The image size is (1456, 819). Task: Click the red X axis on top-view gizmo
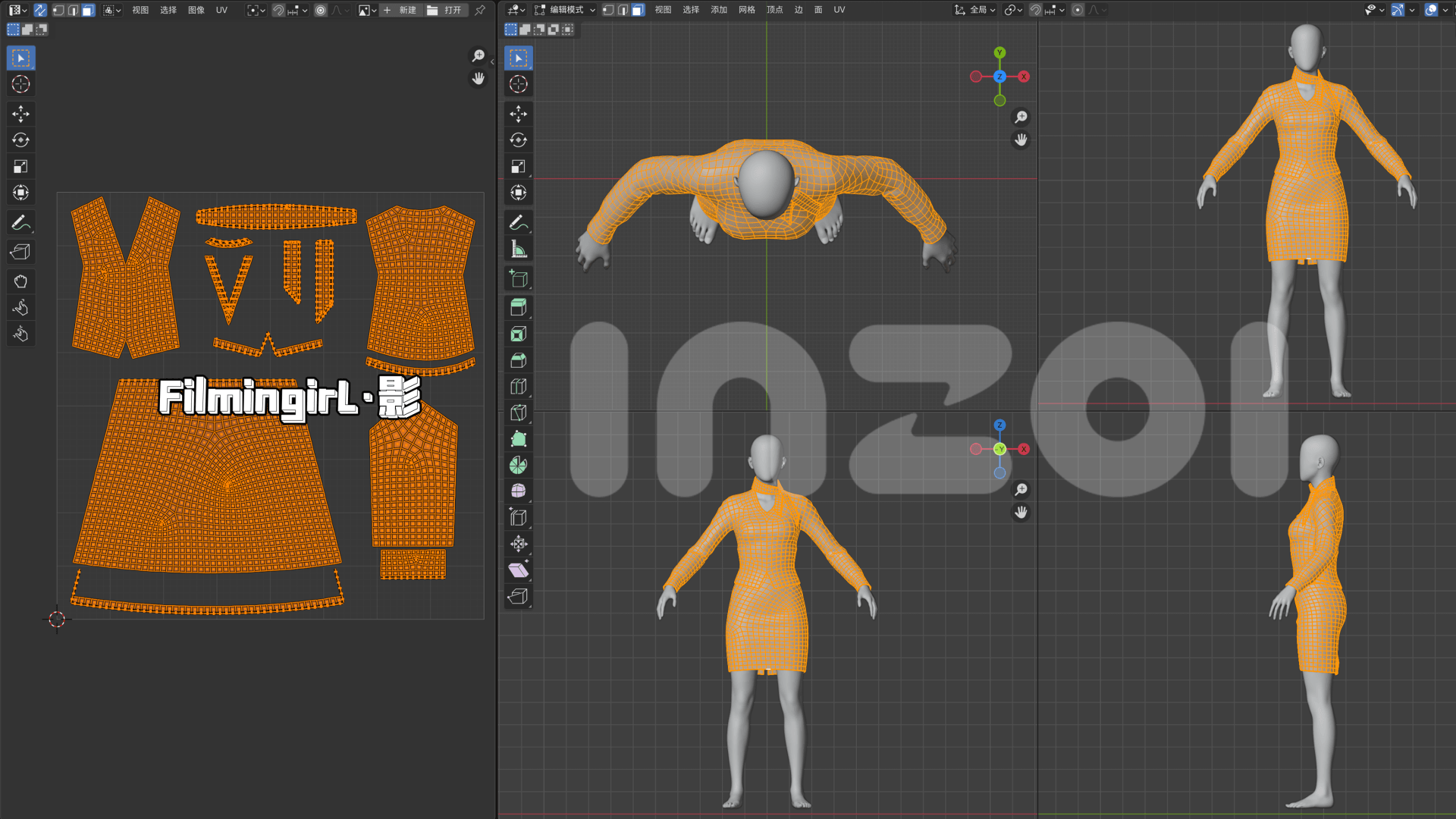tap(1024, 77)
